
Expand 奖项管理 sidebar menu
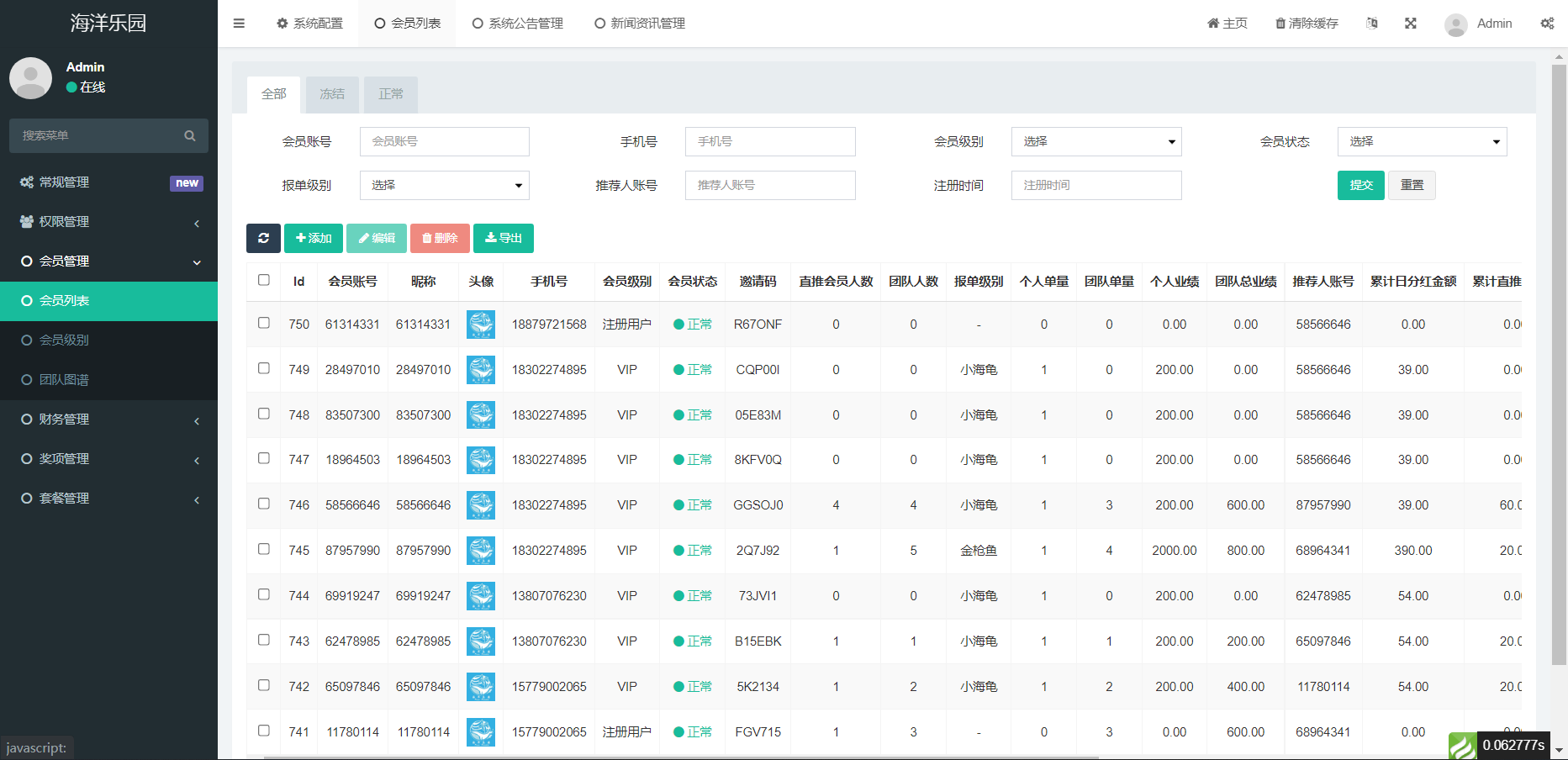coord(108,459)
